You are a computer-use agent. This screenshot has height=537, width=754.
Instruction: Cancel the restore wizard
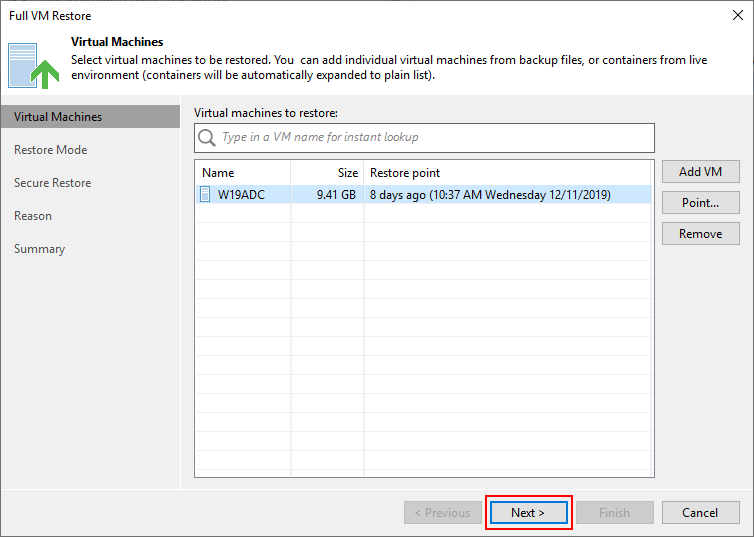[700, 512]
